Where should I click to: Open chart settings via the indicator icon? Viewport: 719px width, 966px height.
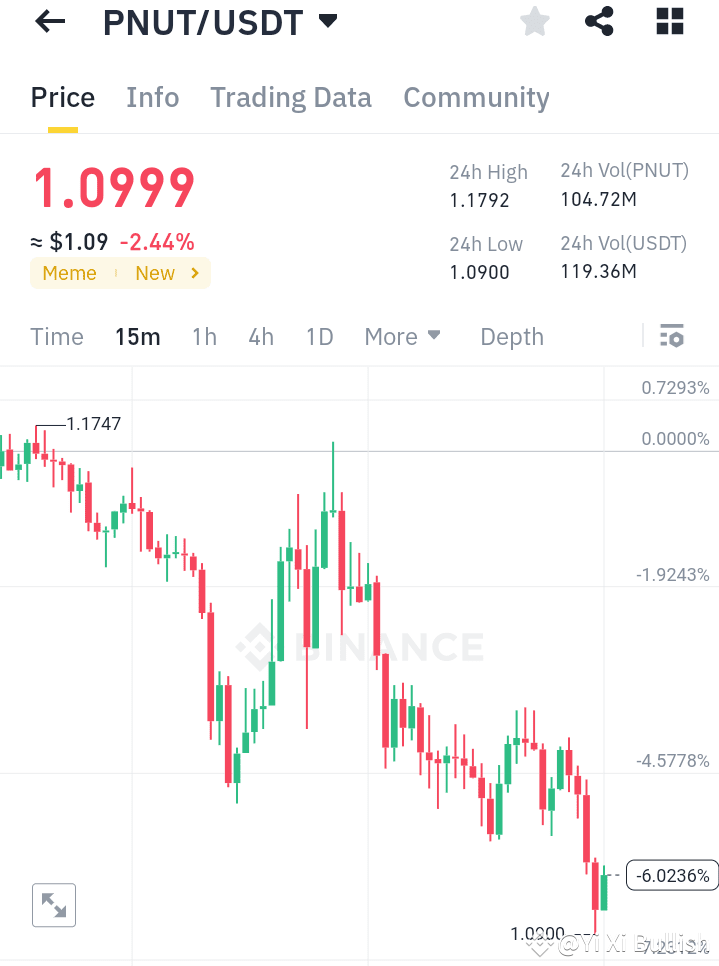(x=672, y=336)
